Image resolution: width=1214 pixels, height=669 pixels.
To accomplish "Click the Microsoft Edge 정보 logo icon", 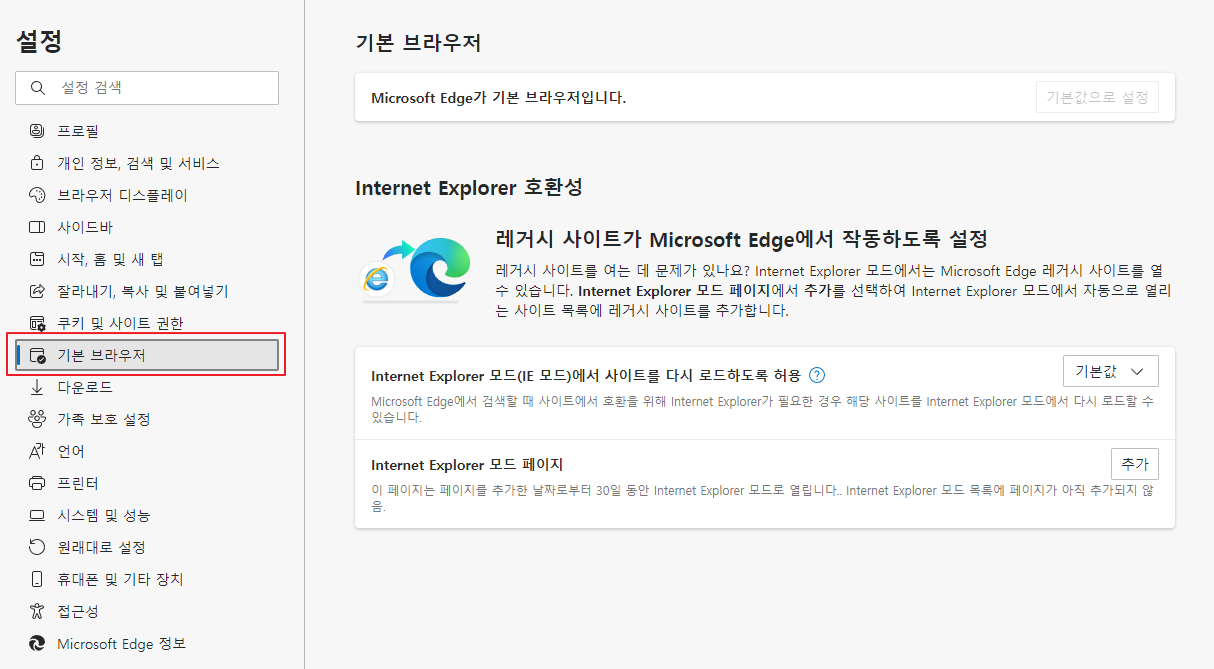I will tap(38, 643).
